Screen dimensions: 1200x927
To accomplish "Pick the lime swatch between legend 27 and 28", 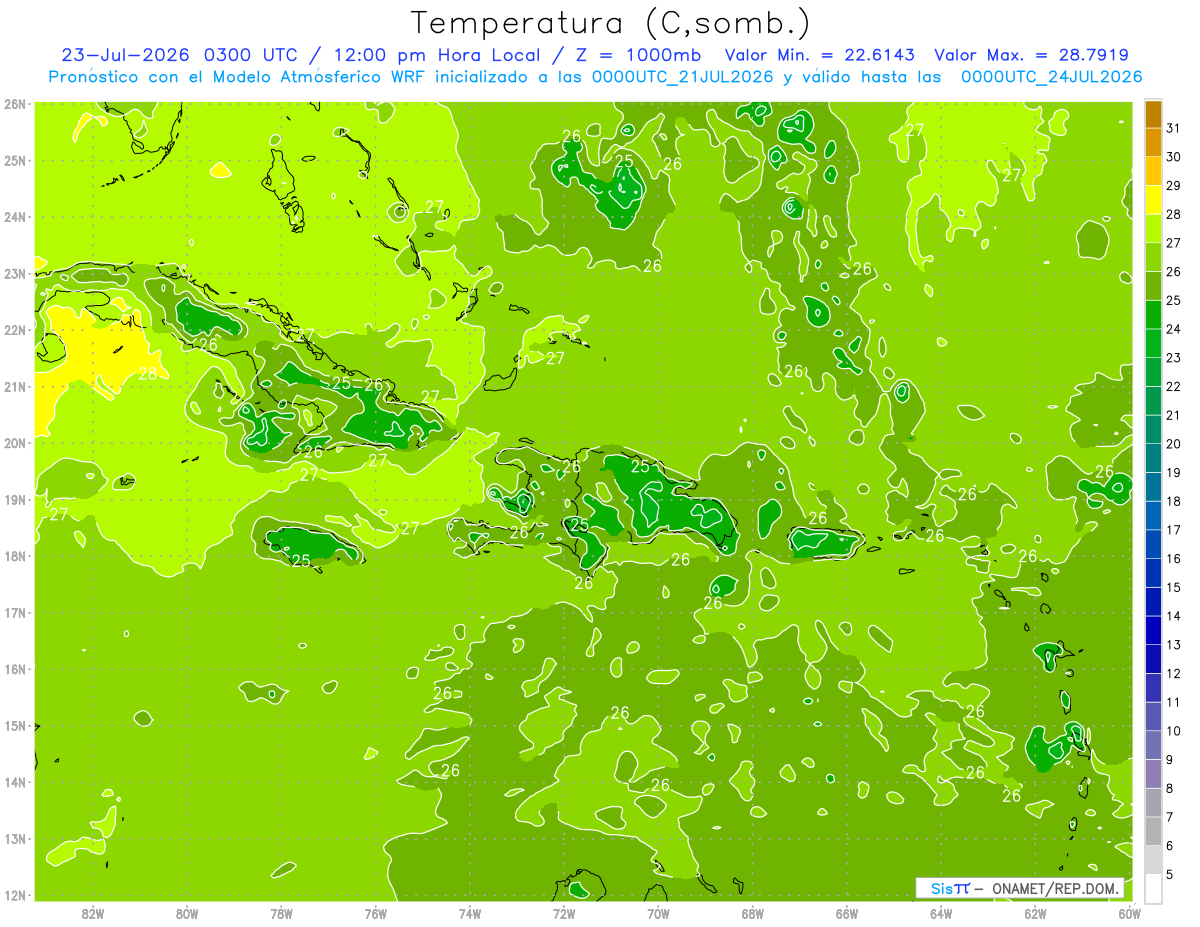I will (1153, 229).
